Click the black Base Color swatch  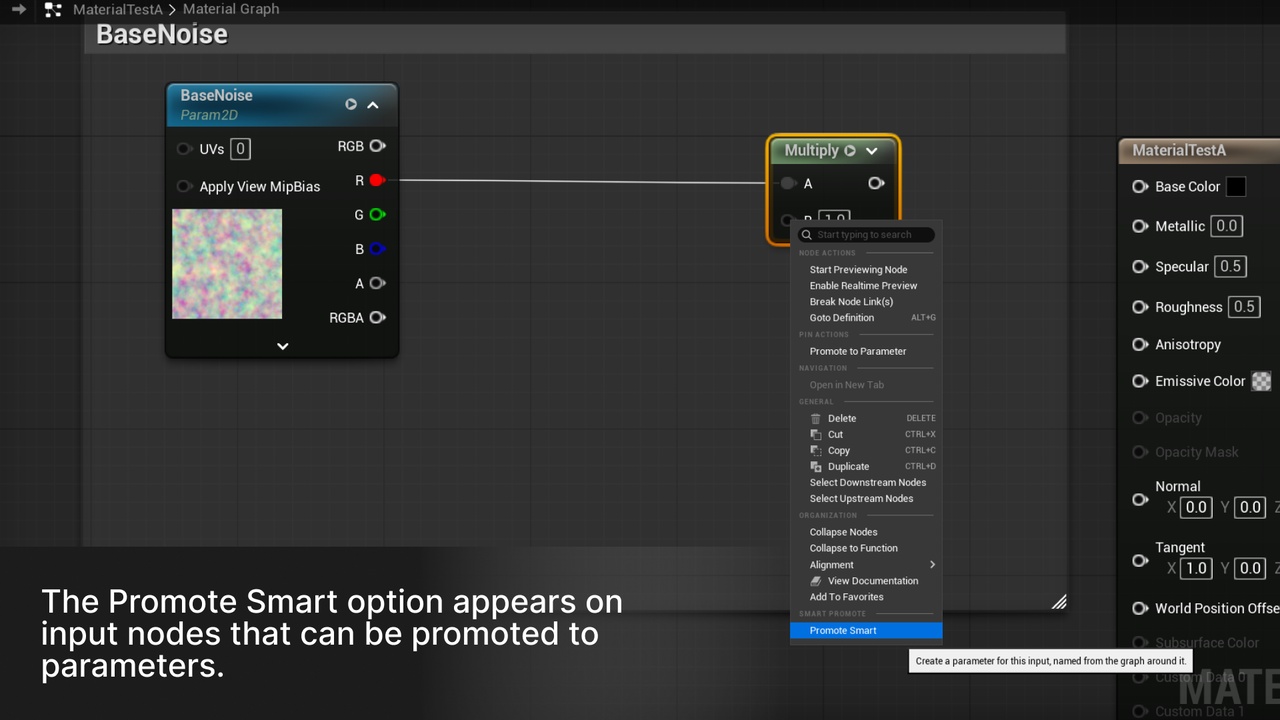tap(1236, 187)
